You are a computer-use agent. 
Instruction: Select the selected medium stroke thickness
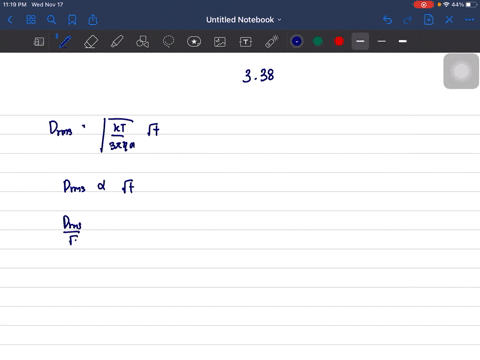360,41
